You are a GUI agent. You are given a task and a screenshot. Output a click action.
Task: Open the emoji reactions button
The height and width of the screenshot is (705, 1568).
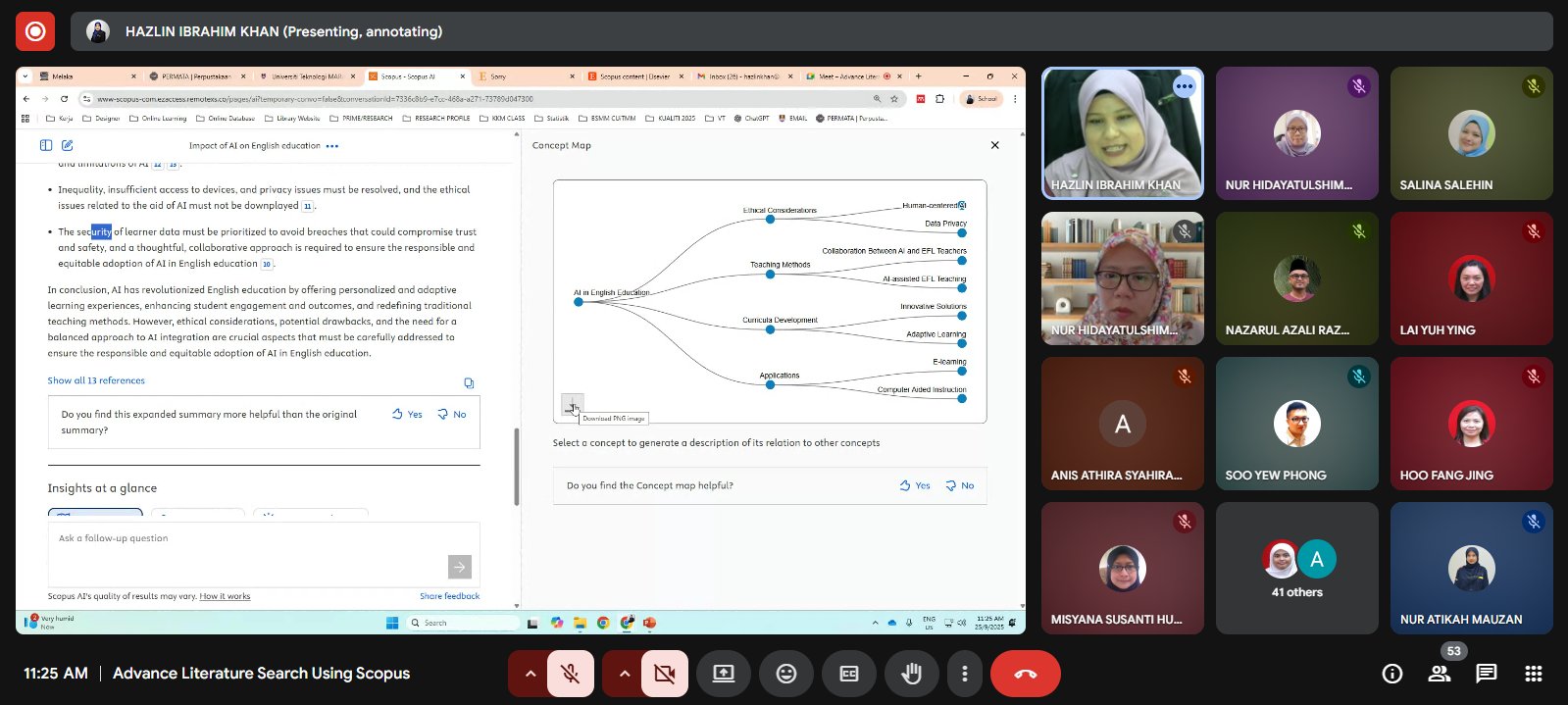coord(786,674)
